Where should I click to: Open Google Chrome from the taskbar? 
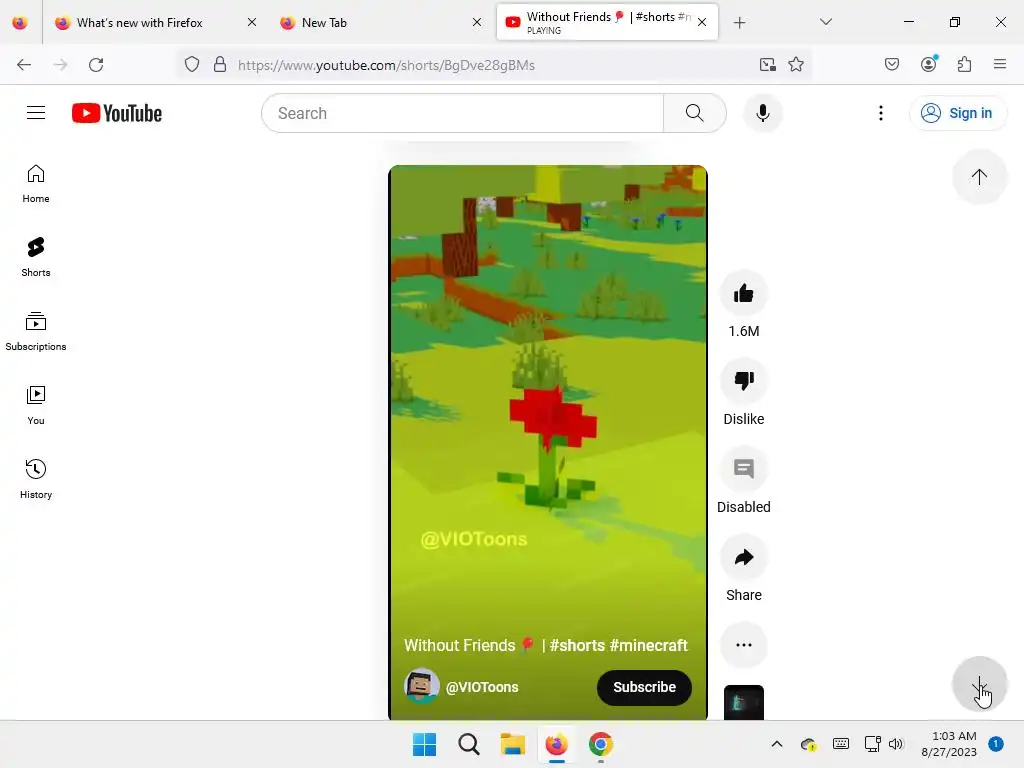[601, 744]
